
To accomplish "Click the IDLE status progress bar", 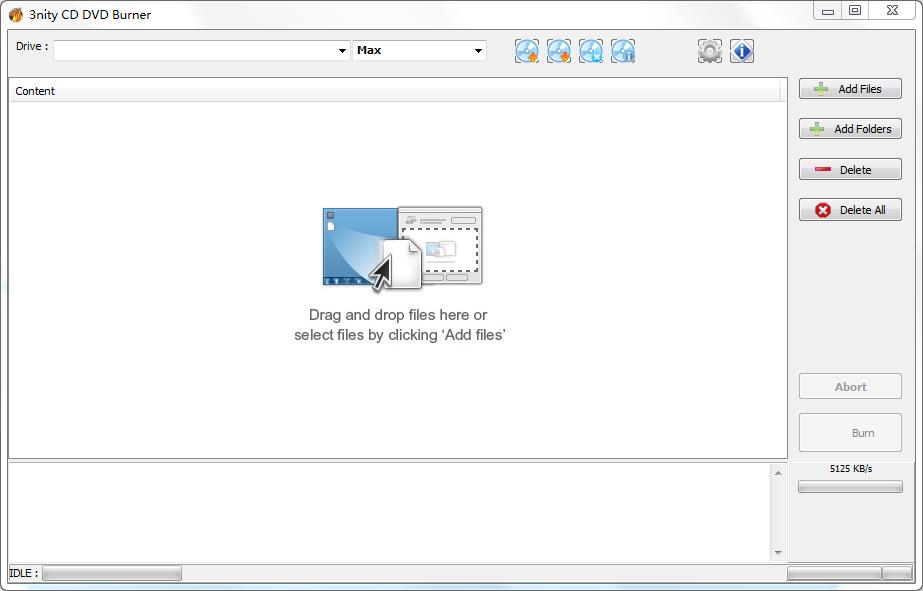I will pos(112,574).
